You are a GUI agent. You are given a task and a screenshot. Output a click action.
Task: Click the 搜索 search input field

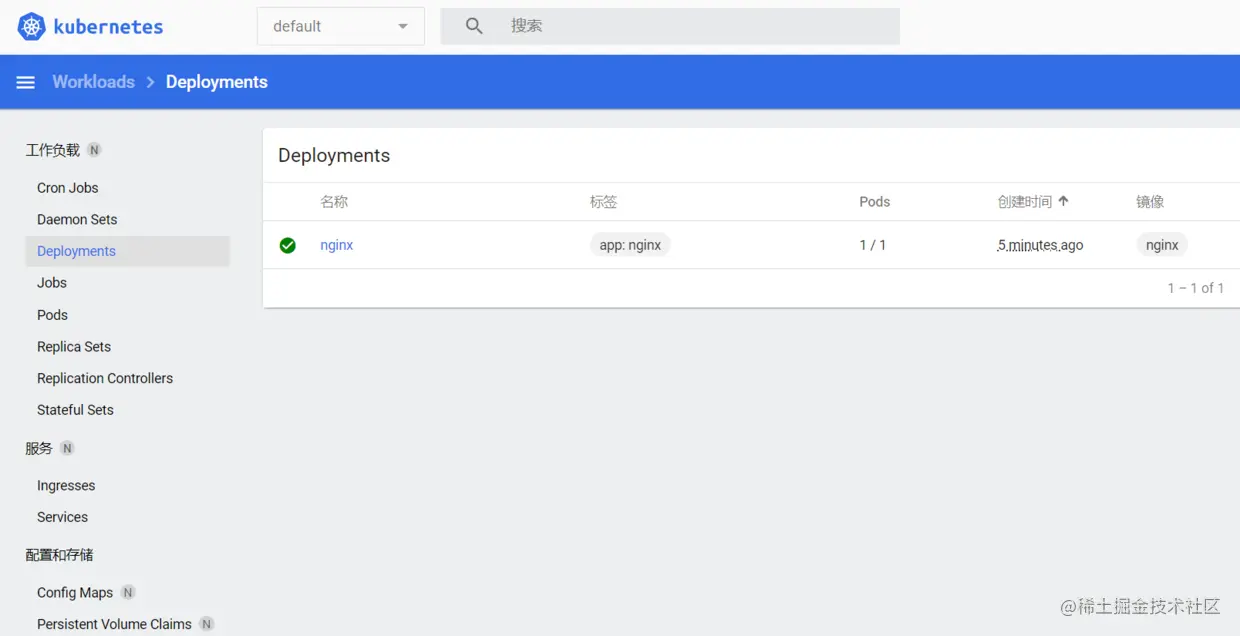[670, 26]
